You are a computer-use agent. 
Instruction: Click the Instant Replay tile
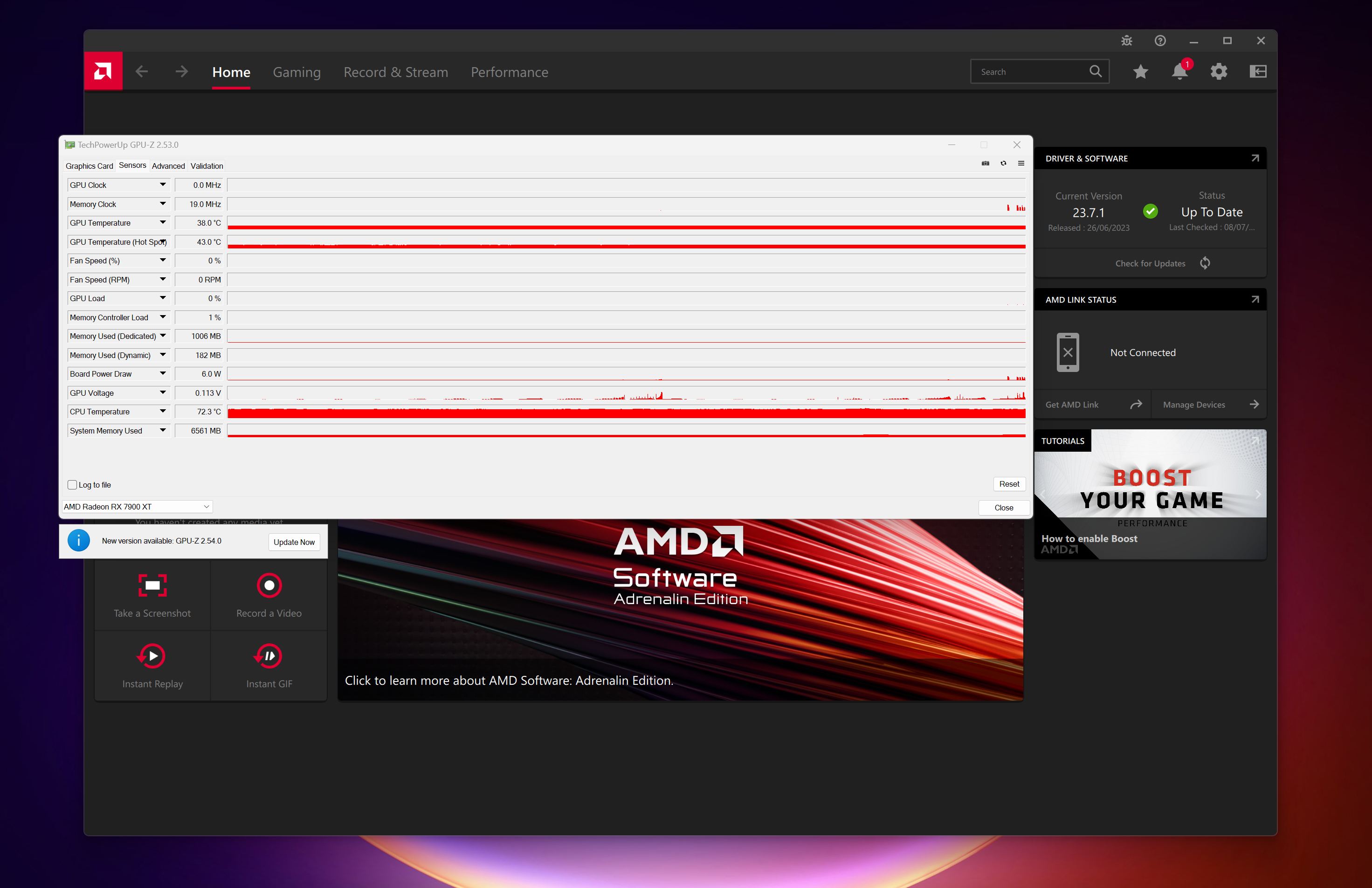[x=152, y=666]
